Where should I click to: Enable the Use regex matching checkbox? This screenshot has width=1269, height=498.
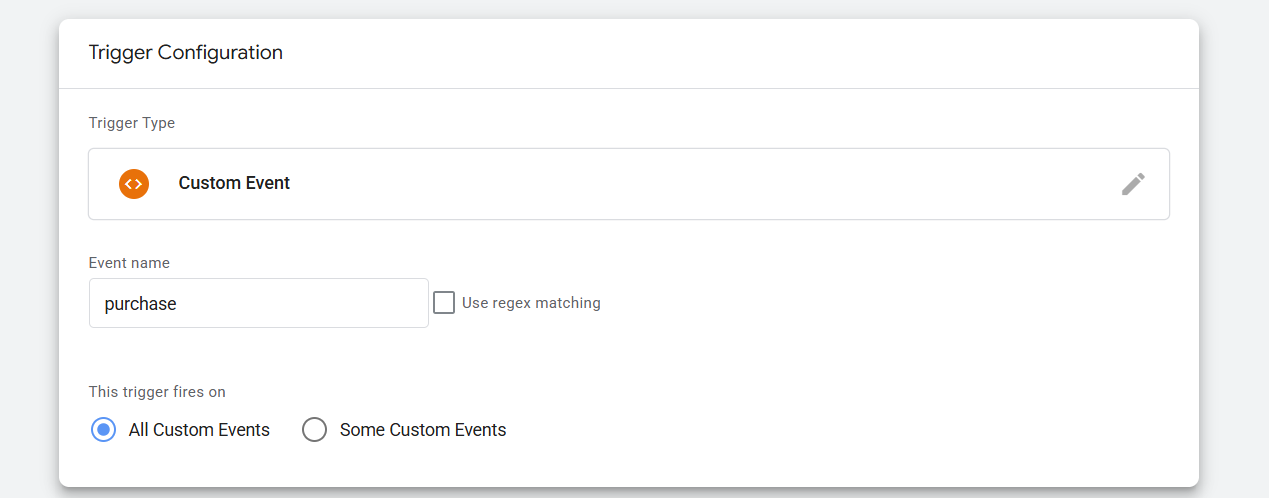444,302
